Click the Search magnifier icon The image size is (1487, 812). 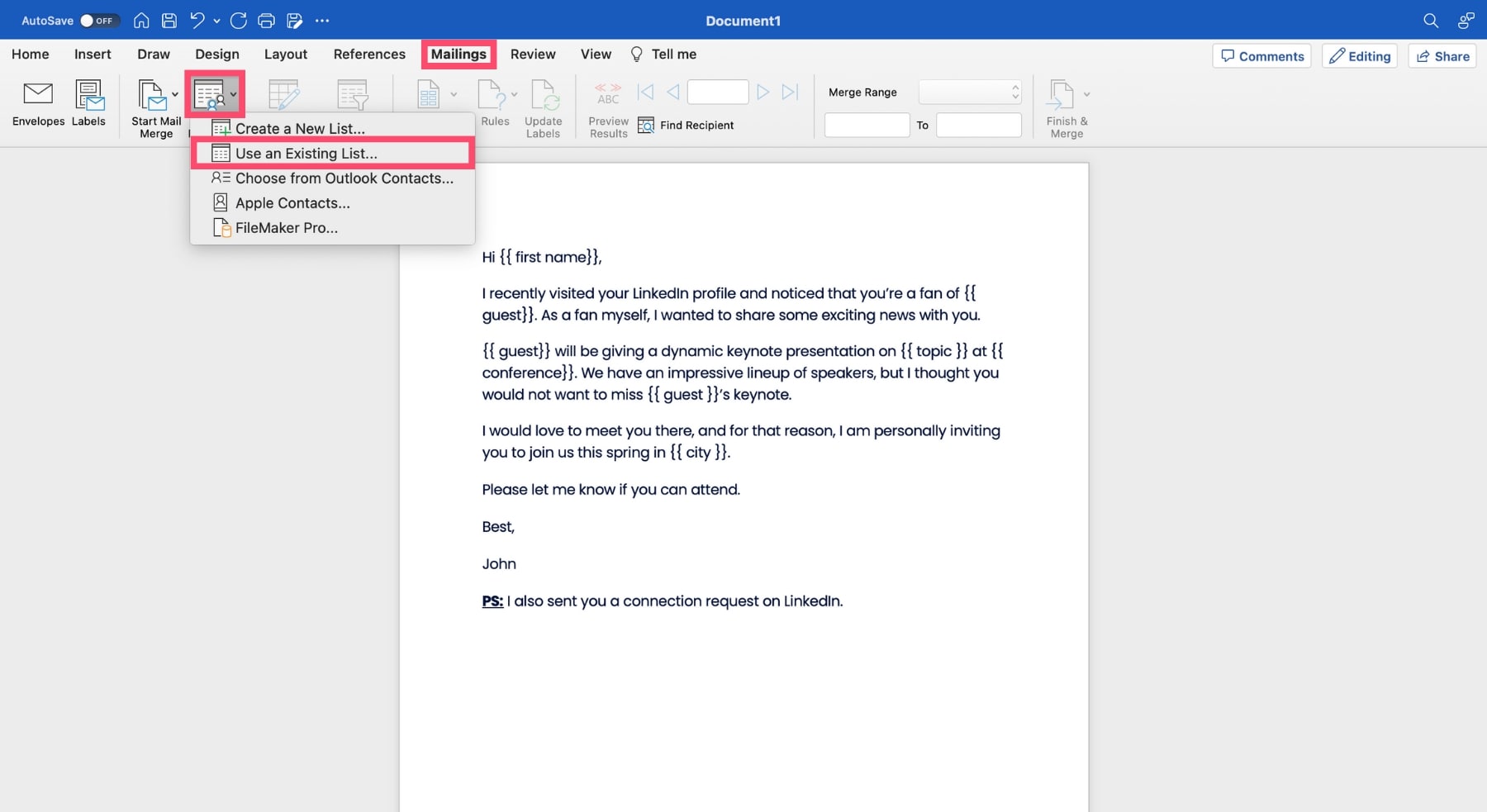pyautogui.click(x=1431, y=21)
